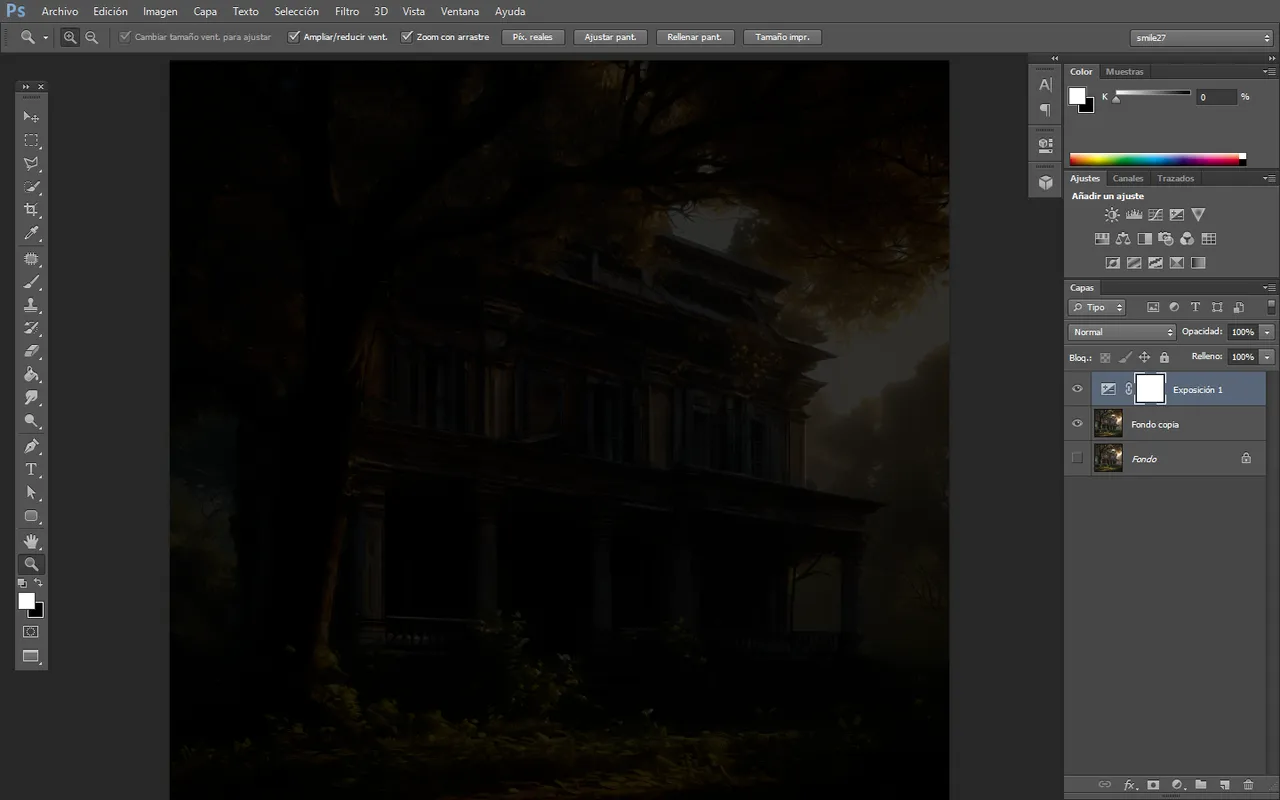Open the blend mode Normal dropdown
This screenshot has height=800, width=1280.
(x=1122, y=332)
